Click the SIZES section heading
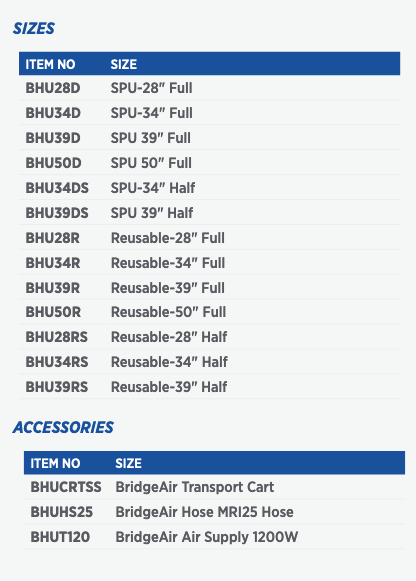This screenshot has width=416, height=581. pyautogui.click(x=34, y=29)
